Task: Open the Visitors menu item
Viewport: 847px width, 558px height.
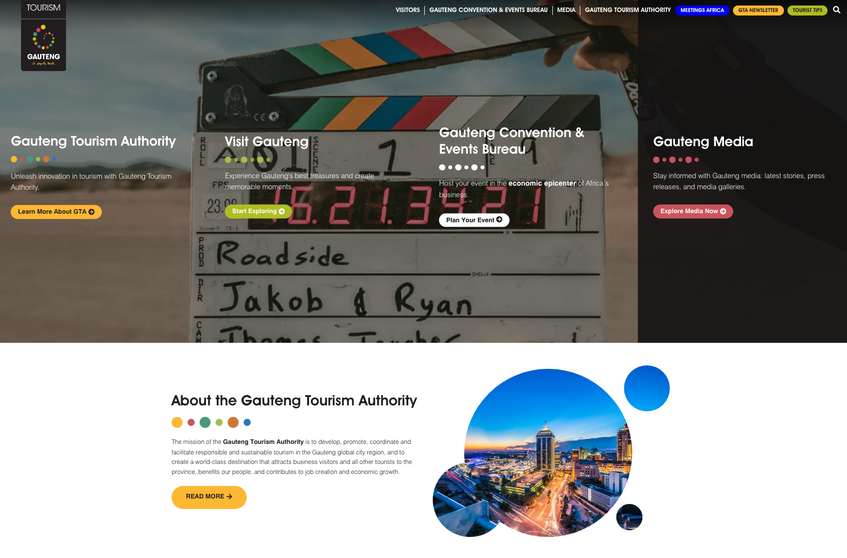Action: [x=407, y=10]
